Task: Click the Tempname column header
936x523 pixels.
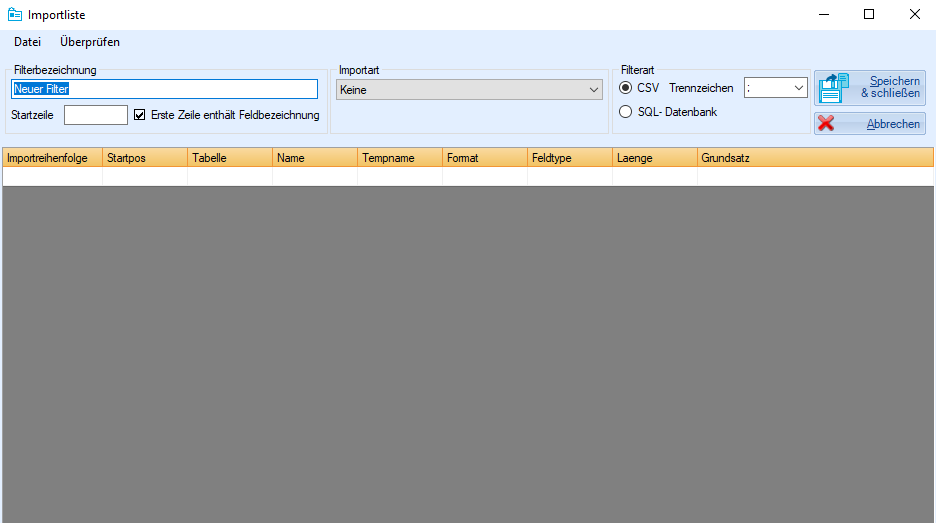Action: [x=400, y=158]
